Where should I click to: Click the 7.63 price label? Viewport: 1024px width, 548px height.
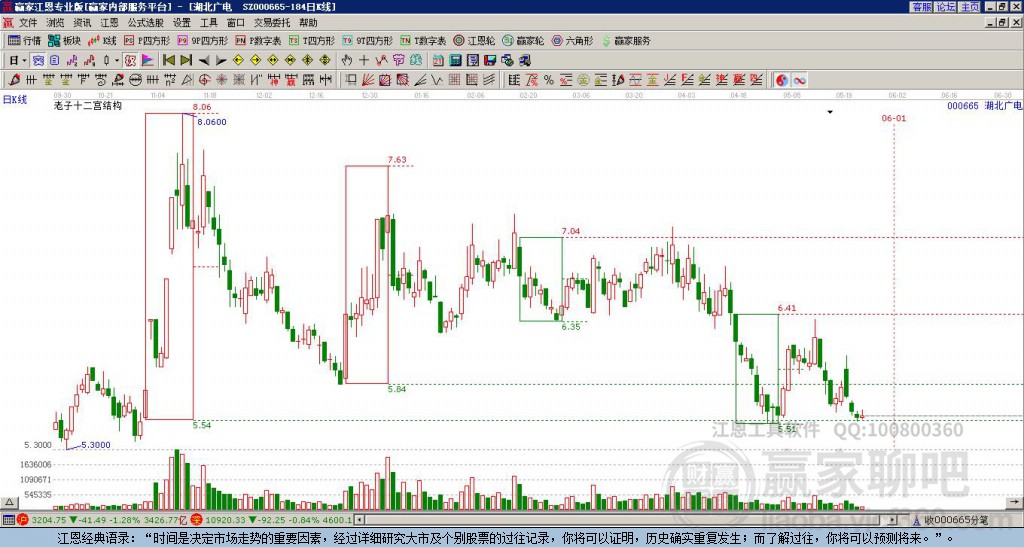point(397,159)
